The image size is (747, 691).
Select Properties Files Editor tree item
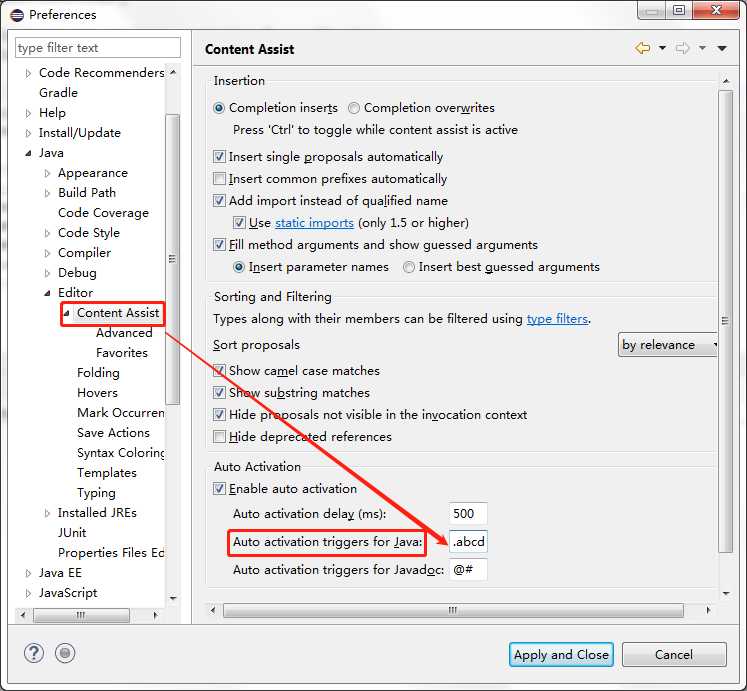click(111, 553)
